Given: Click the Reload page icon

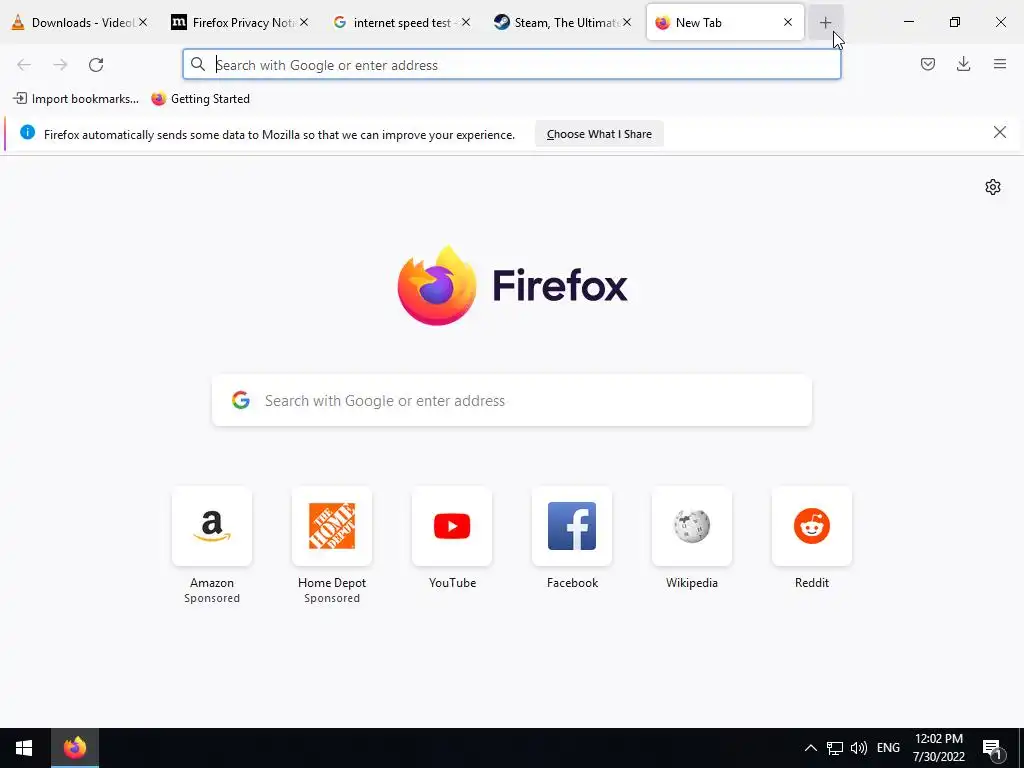Looking at the screenshot, I should [96, 65].
